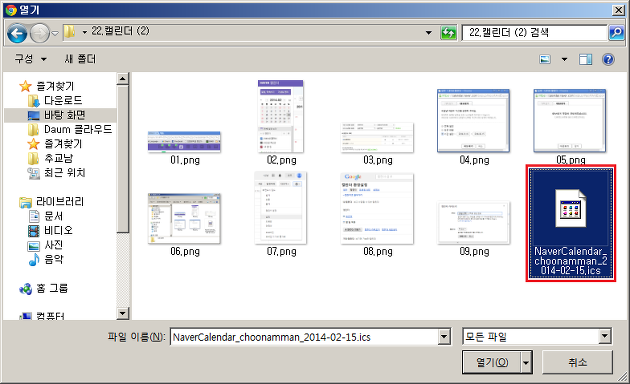This screenshot has width=630, height=384.
Task: Refresh the folder with the green arrows
Action: [448, 33]
